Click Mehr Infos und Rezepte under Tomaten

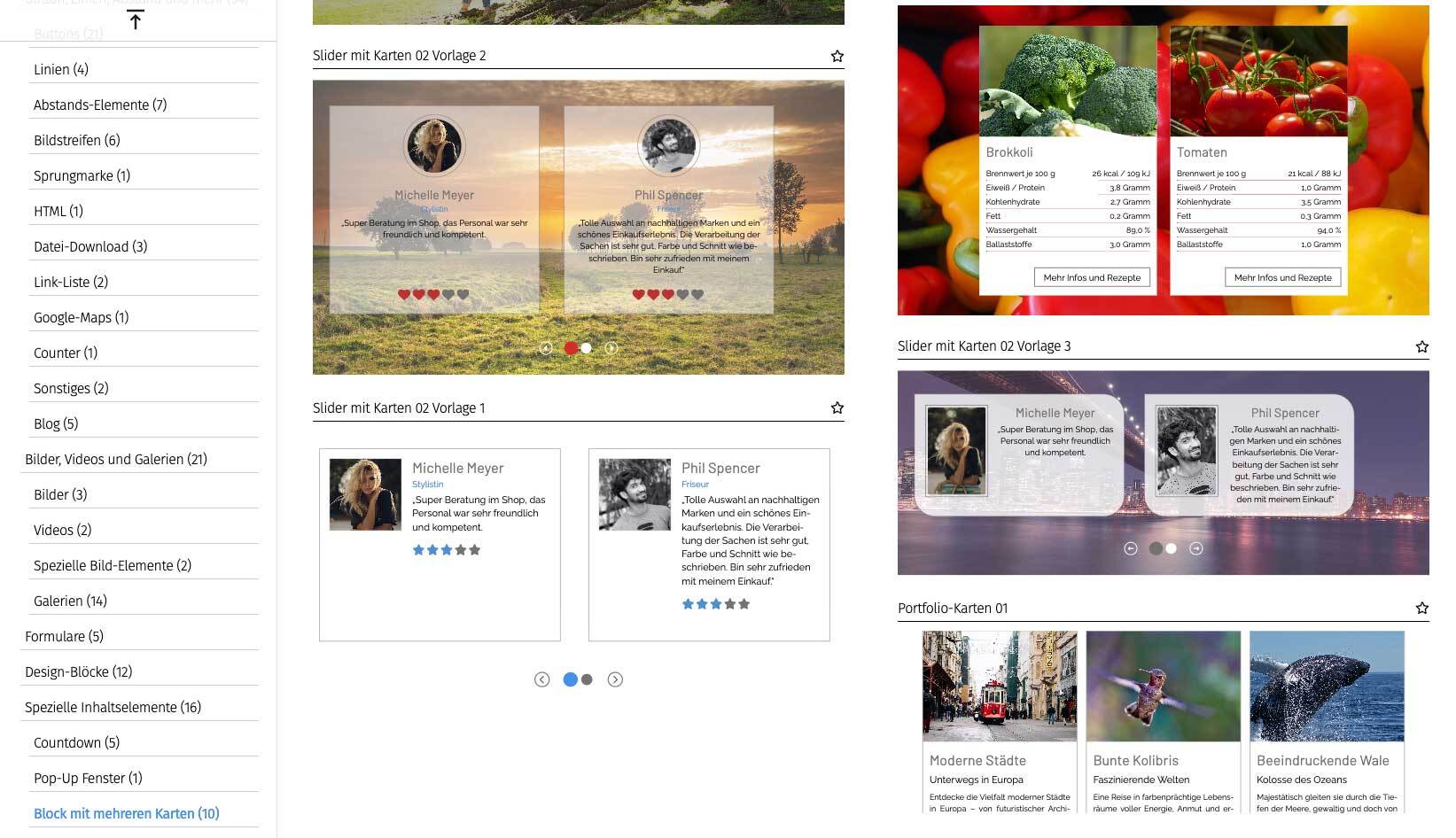1282,277
